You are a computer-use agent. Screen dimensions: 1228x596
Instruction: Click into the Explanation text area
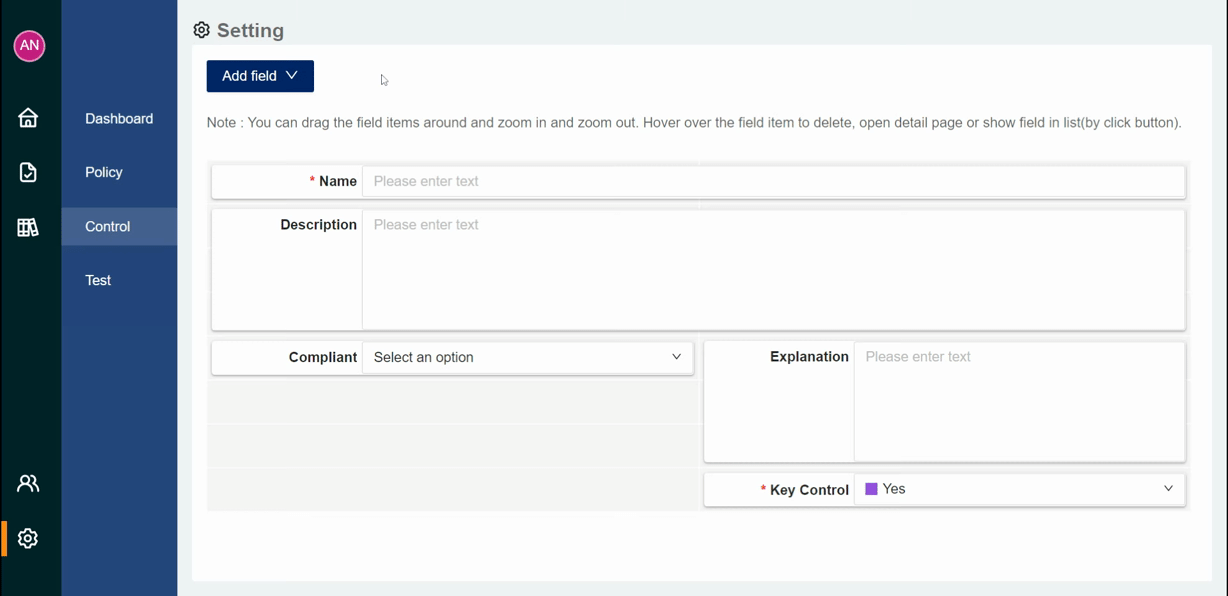1019,401
